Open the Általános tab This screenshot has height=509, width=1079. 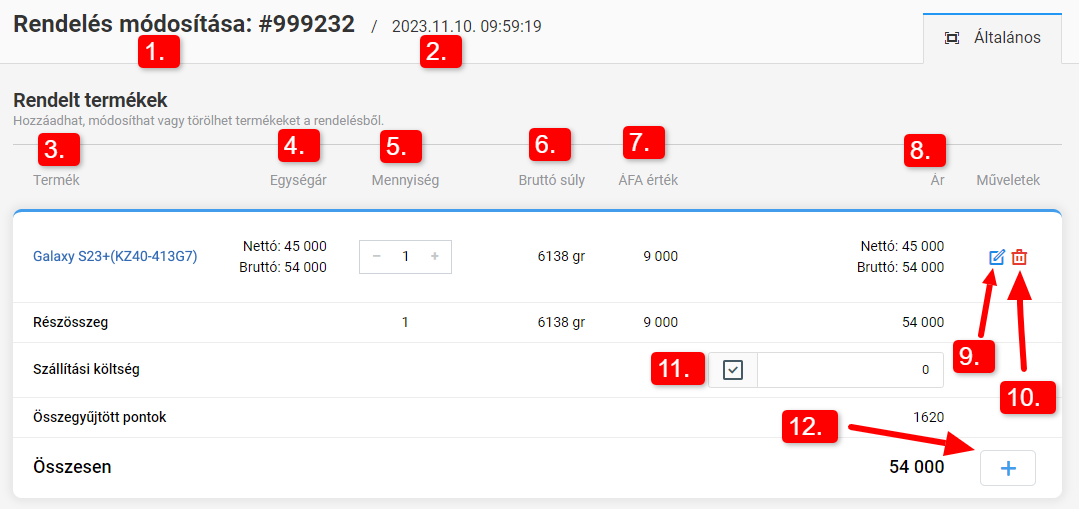[x=992, y=38]
